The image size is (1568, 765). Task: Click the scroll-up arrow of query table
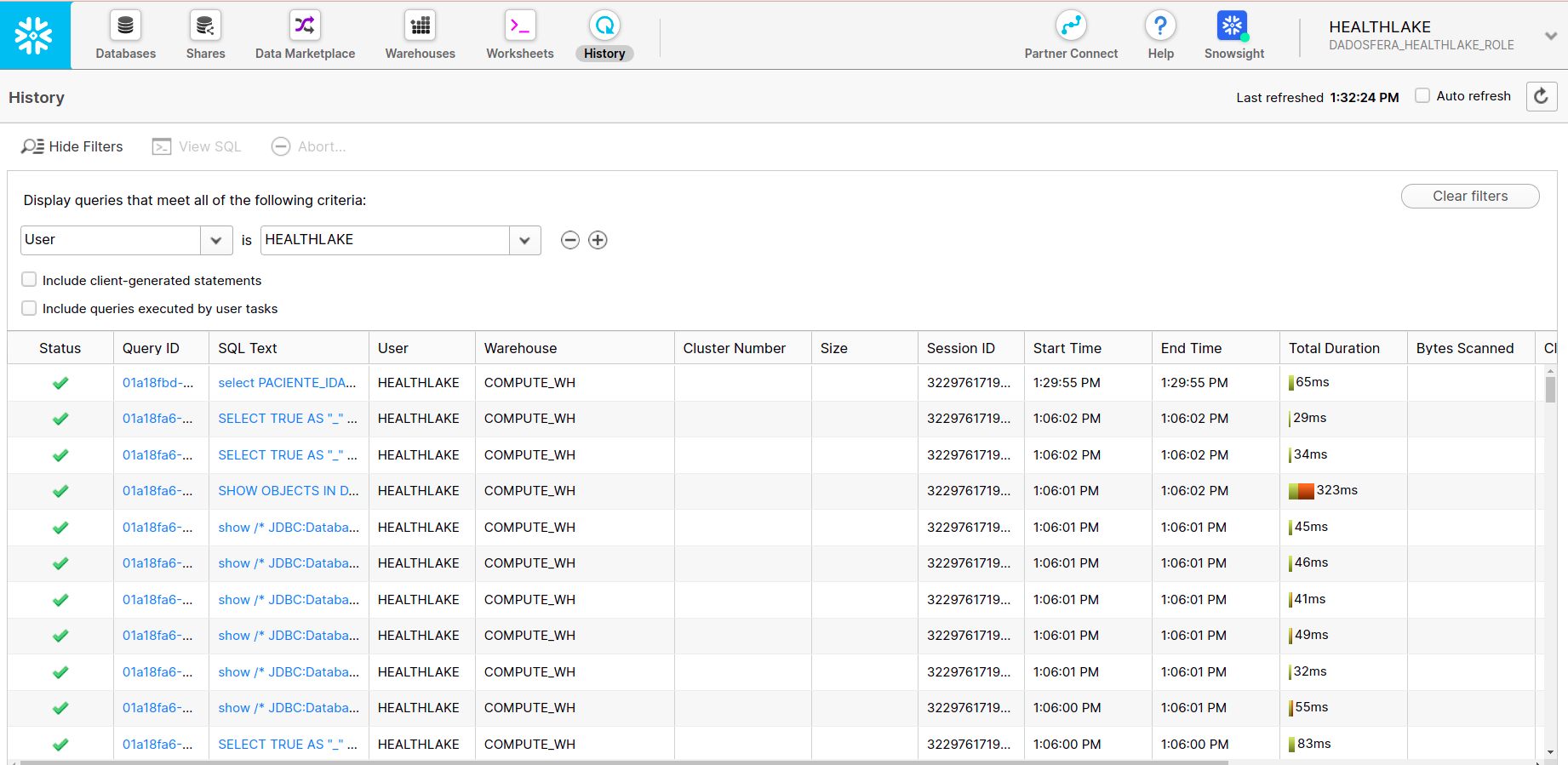[x=1550, y=371]
